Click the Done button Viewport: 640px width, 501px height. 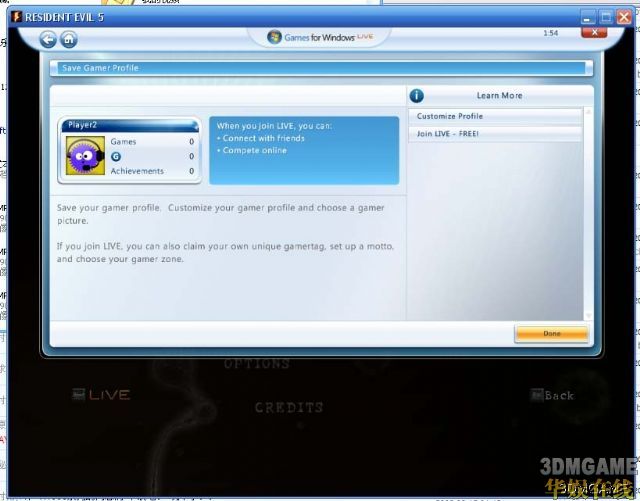click(551, 334)
